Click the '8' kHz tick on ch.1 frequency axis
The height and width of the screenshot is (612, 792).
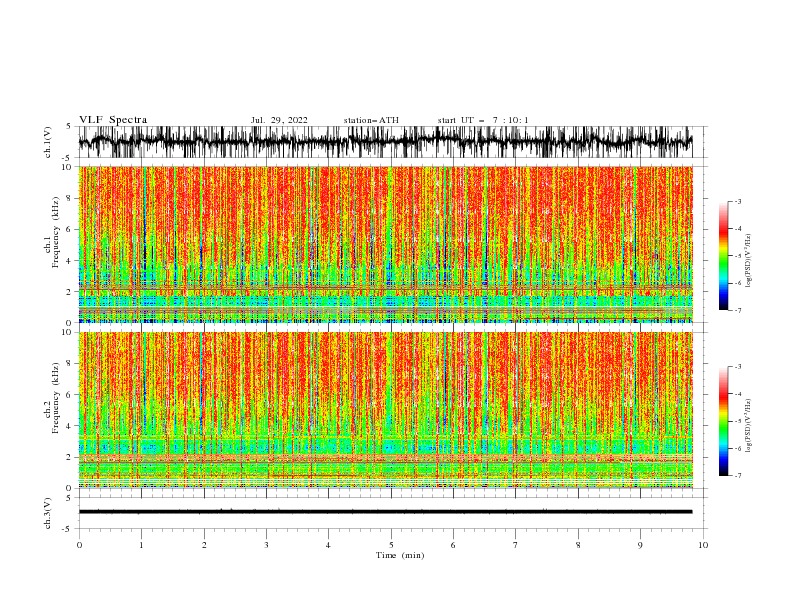(69, 198)
